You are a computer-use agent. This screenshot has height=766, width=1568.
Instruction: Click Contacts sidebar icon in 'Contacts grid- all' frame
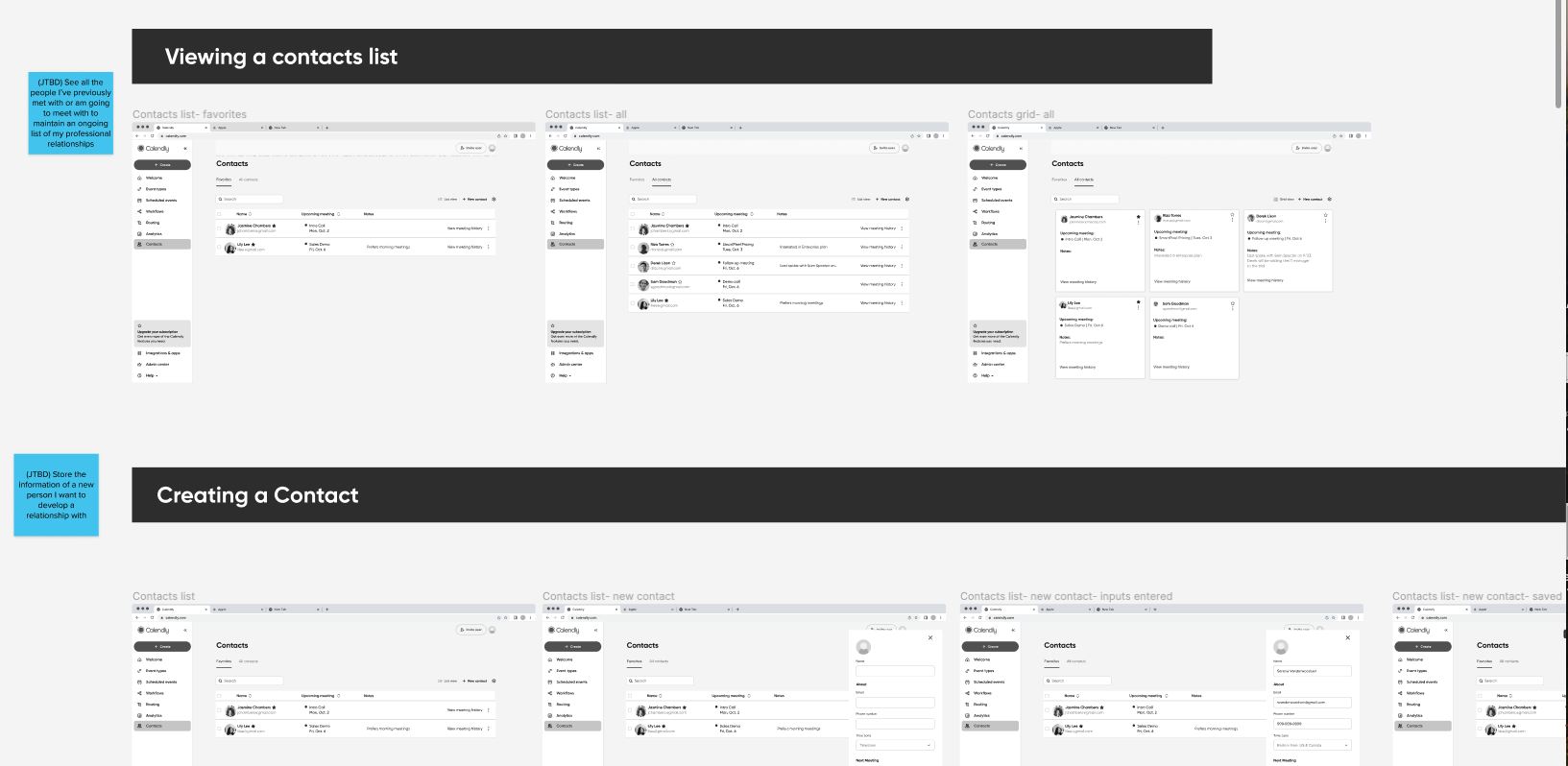[x=976, y=244]
